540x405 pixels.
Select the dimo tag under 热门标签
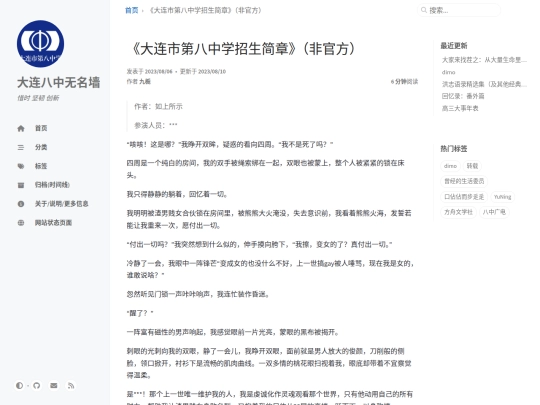pyautogui.click(x=450, y=166)
